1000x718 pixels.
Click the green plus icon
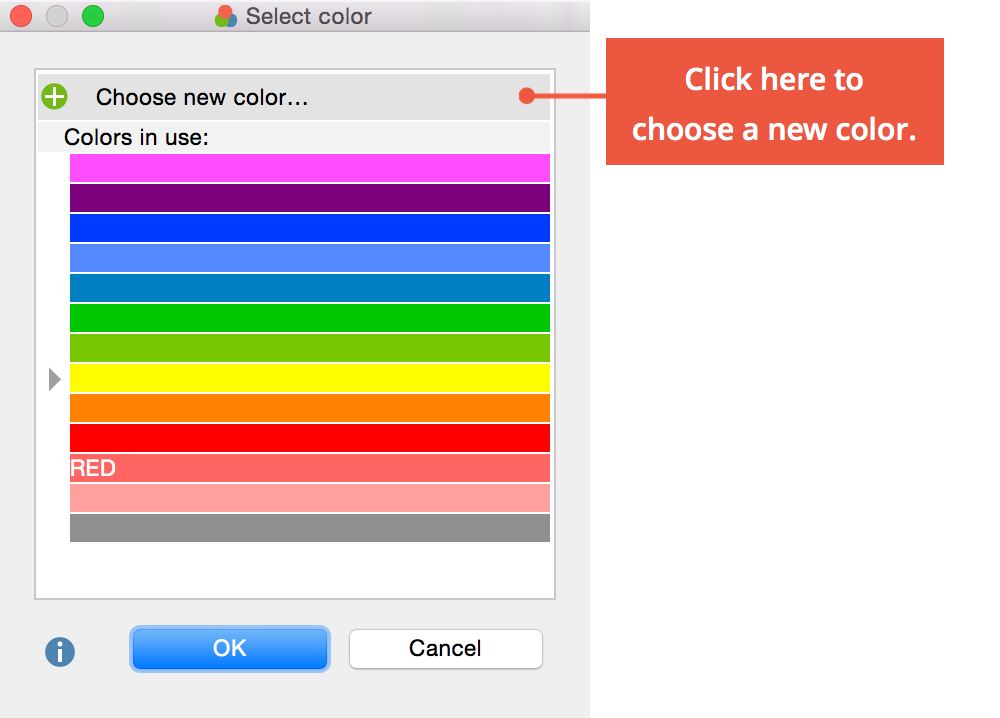tap(54, 97)
